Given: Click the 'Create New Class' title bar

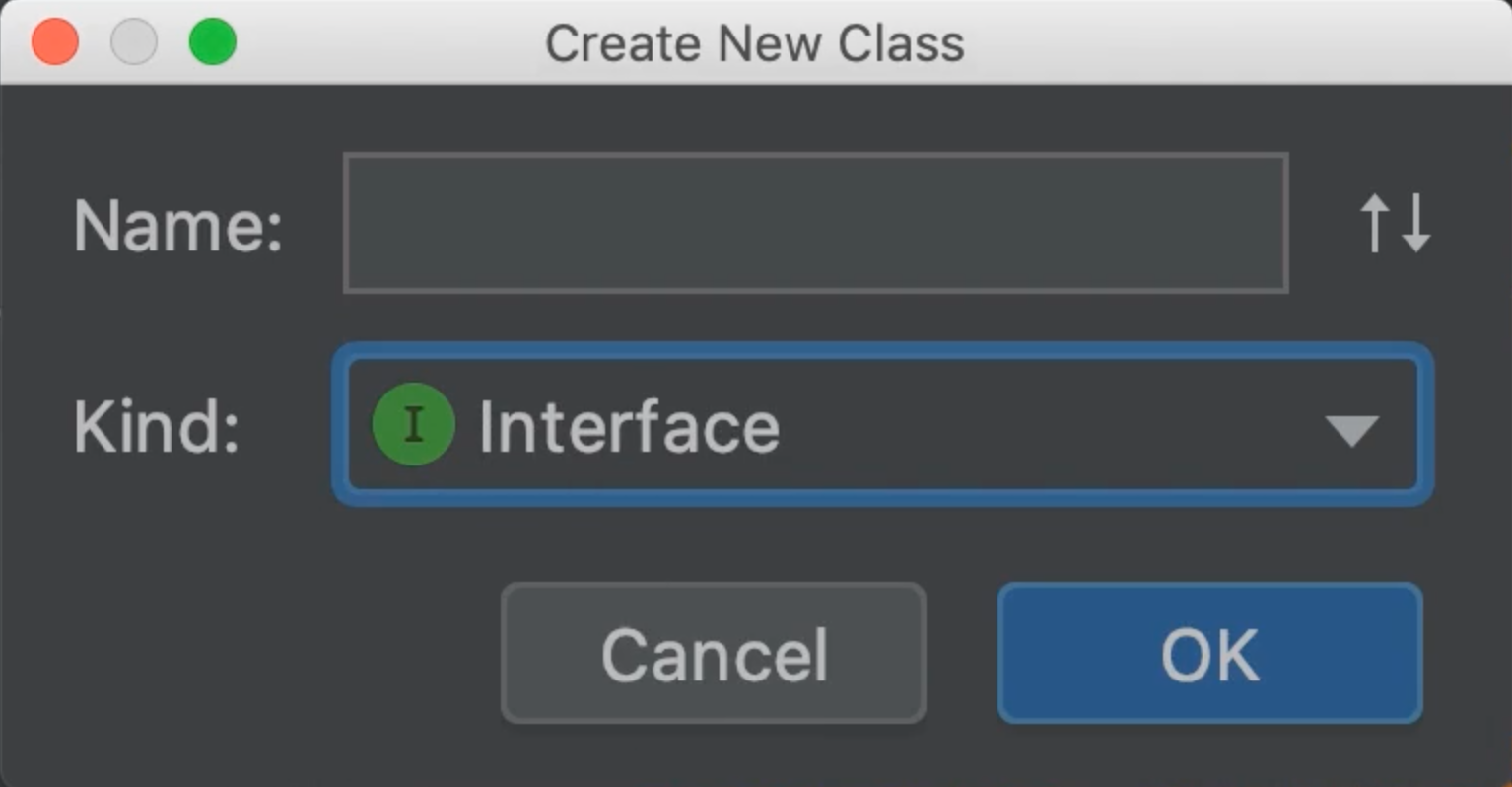Looking at the screenshot, I should [x=754, y=43].
